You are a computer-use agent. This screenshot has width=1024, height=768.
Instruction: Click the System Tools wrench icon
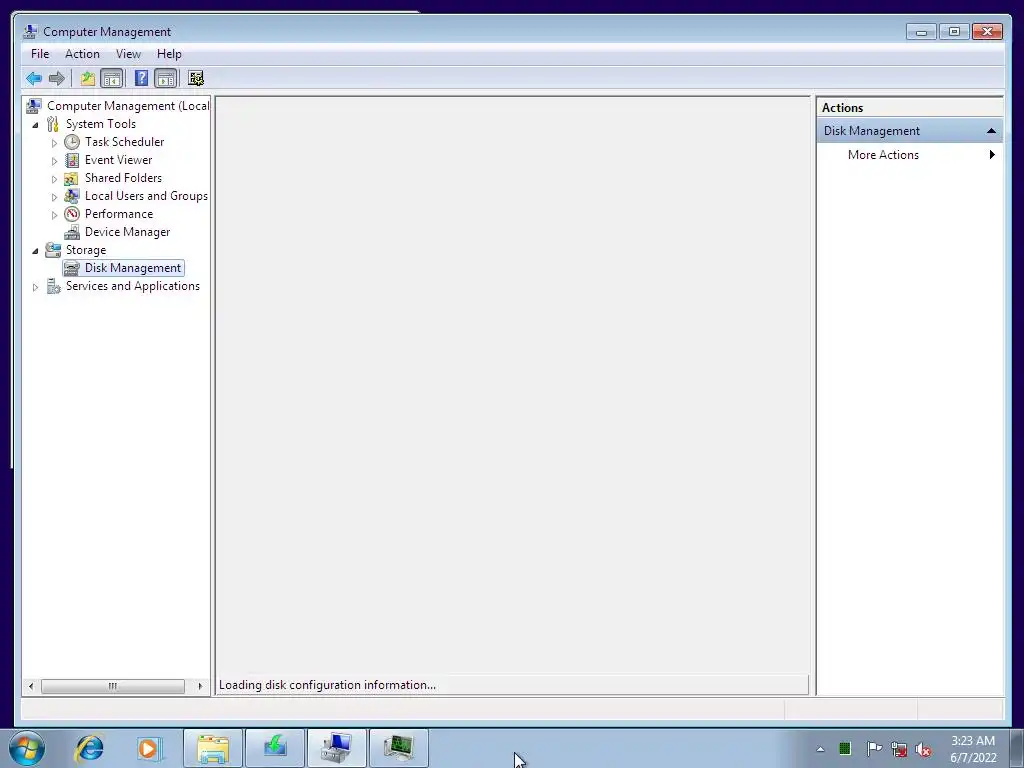(53, 124)
